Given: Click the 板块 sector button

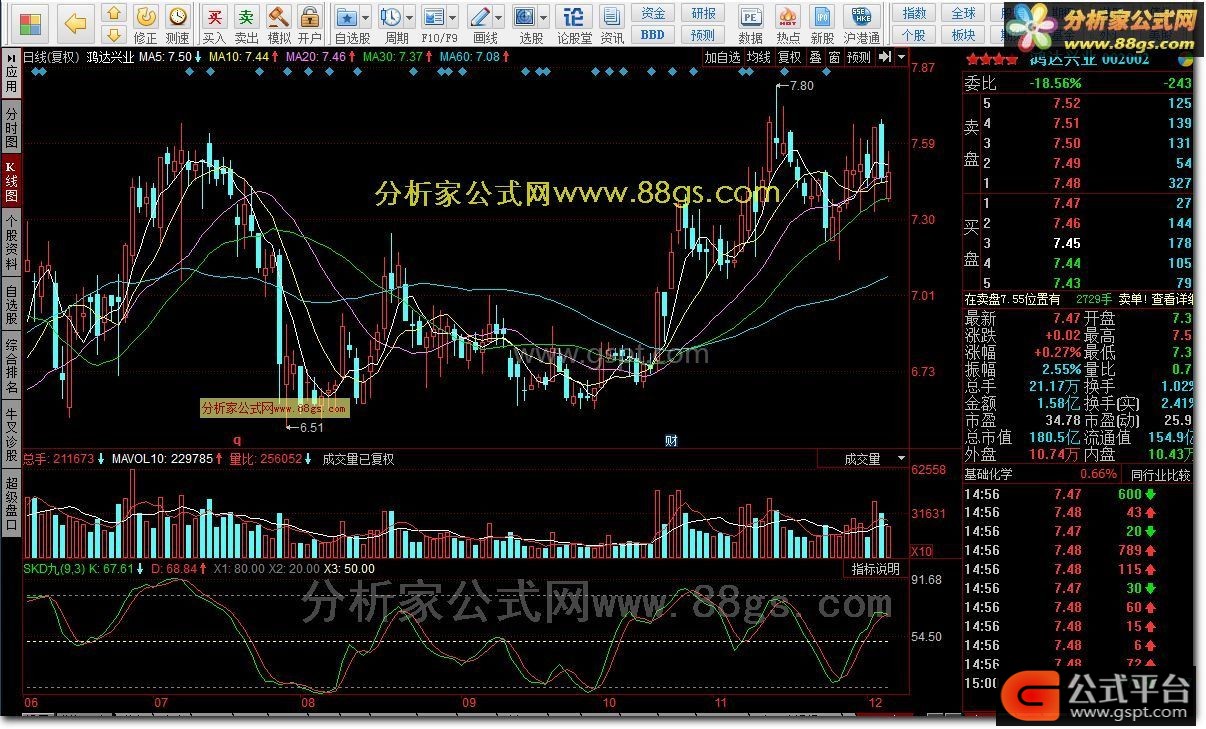Looking at the screenshot, I should click(963, 34).
